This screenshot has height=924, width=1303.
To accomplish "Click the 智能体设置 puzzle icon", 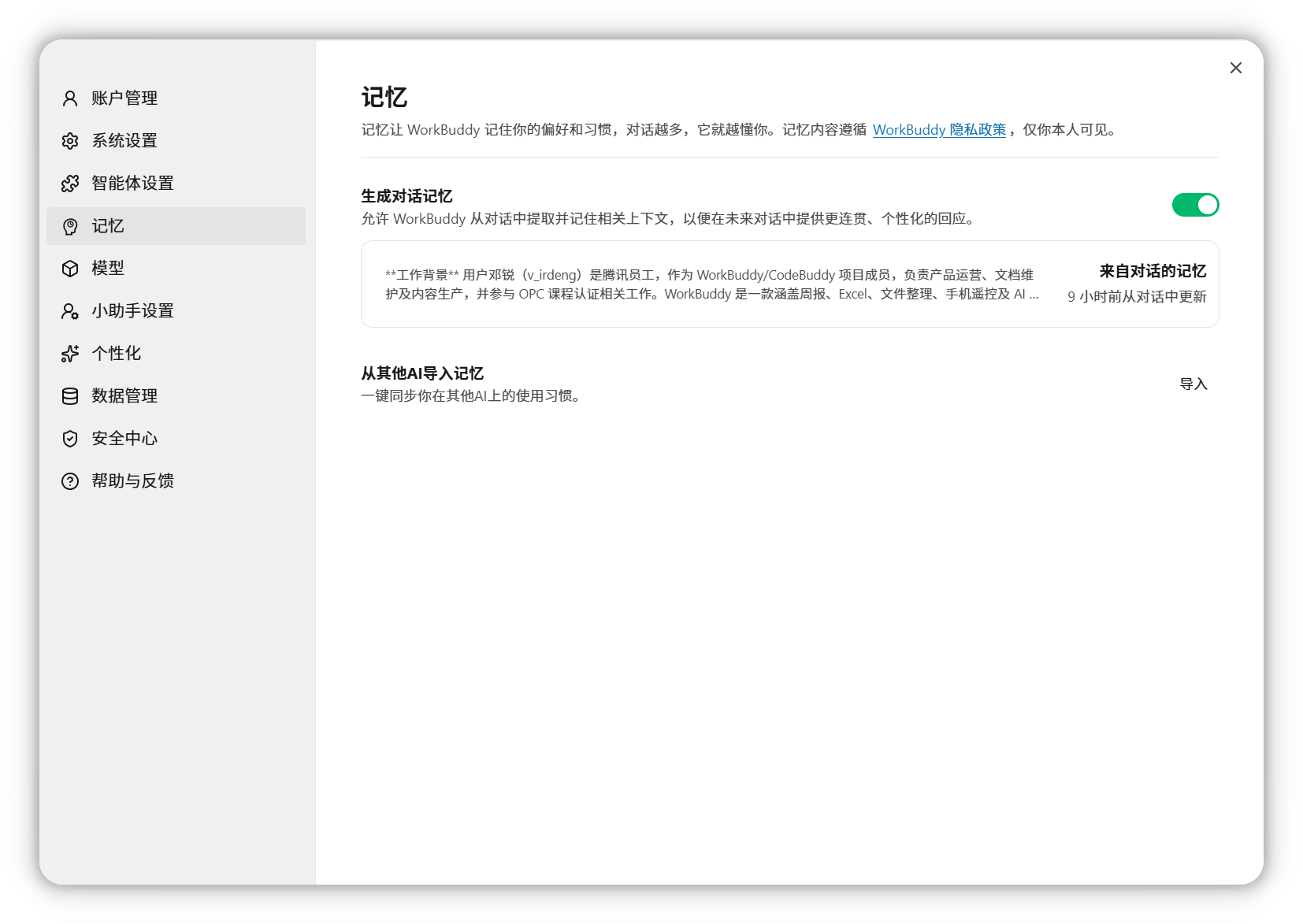I will [70, 184].
